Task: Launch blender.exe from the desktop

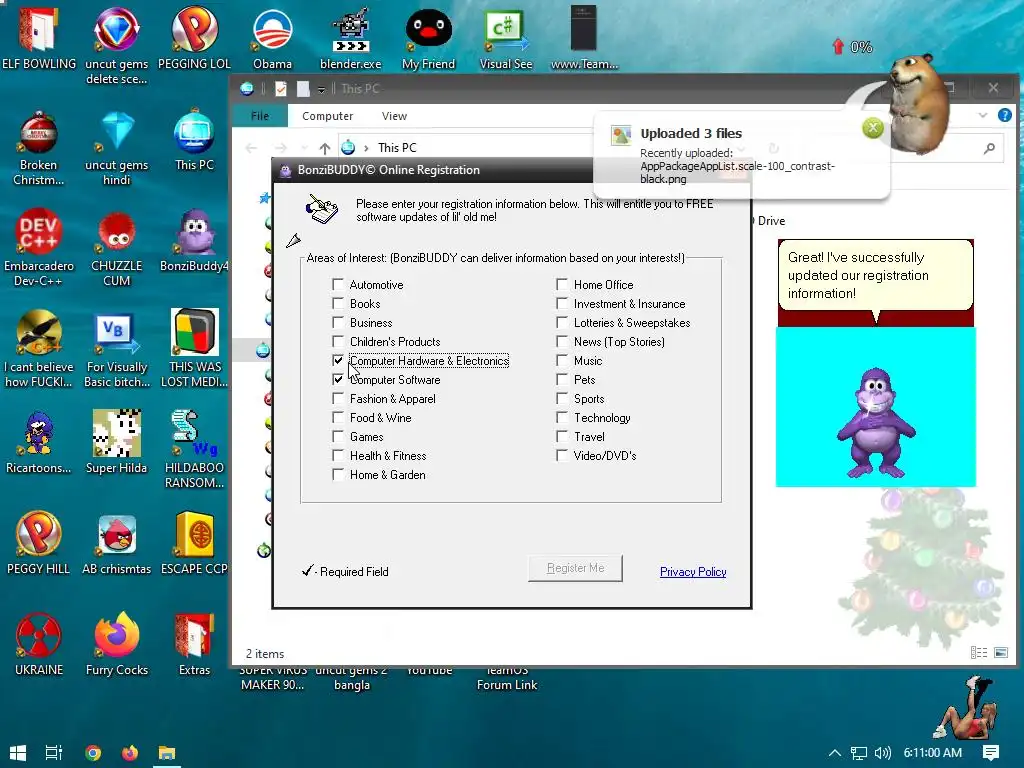Action: (x=351, y=37)
